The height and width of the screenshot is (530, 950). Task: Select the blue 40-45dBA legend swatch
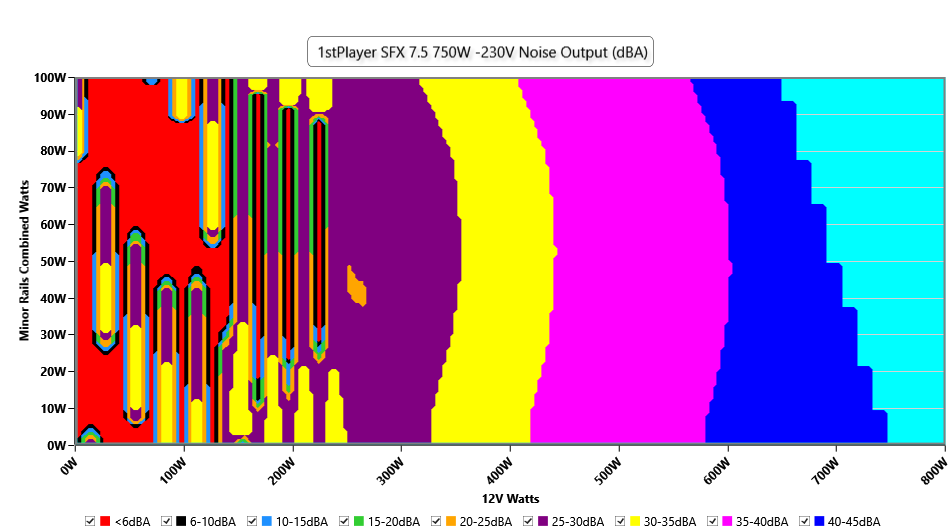coord(819,521)
